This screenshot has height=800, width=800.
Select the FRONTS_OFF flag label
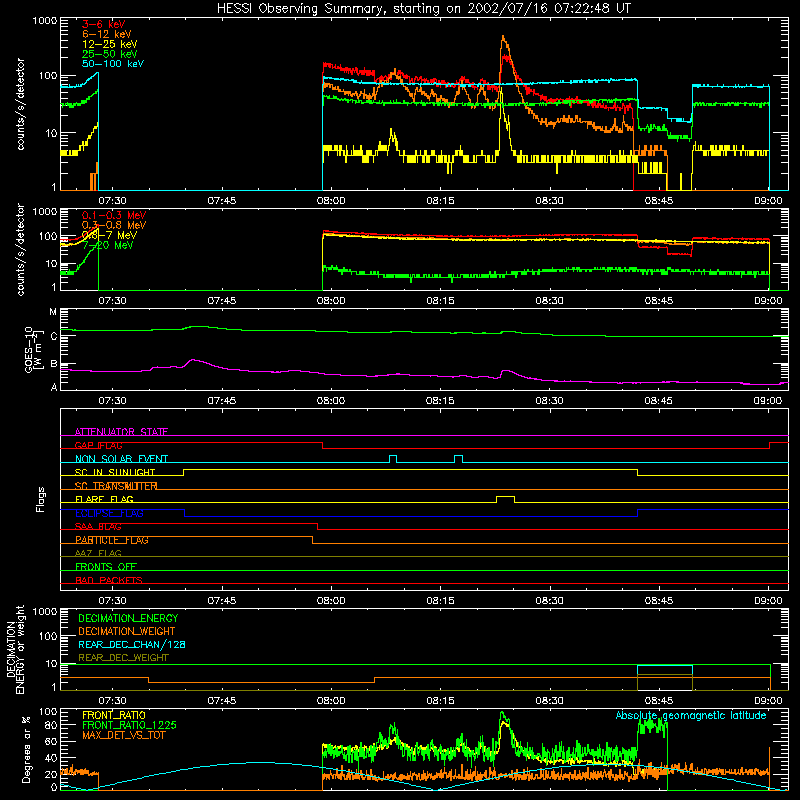point(106,567)
